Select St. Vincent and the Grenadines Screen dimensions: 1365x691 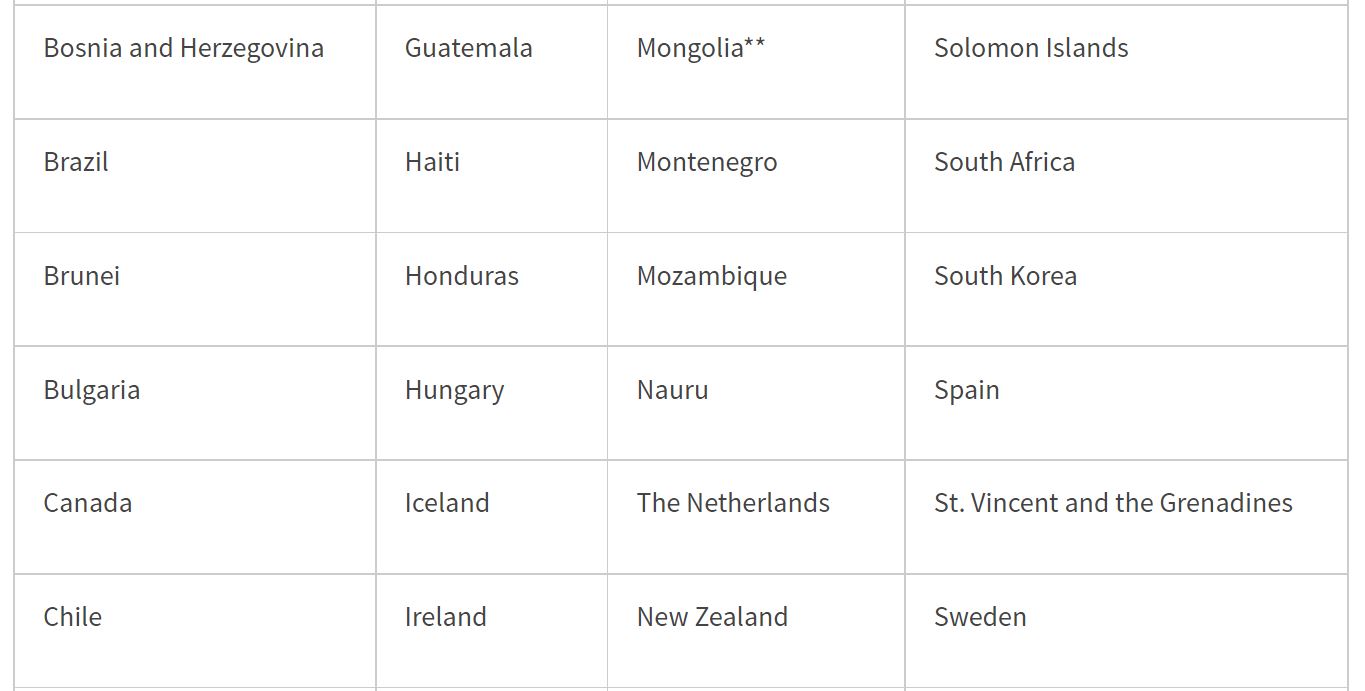coord(1113,503)
